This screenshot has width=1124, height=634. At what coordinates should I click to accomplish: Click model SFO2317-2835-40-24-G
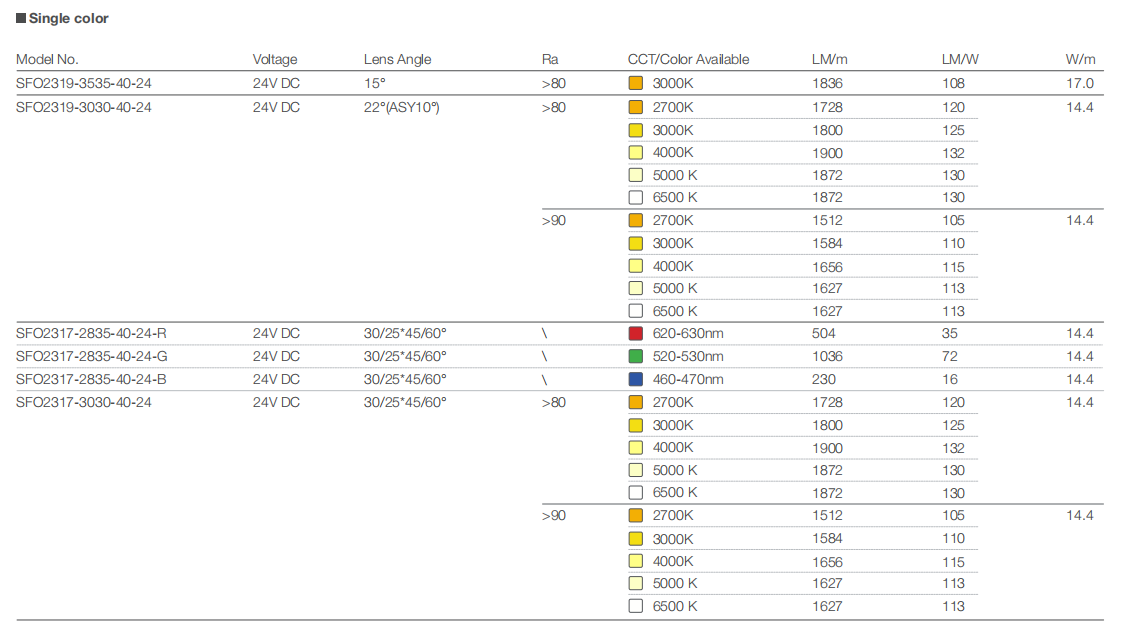pyautogui.click(x=91, y=357)
